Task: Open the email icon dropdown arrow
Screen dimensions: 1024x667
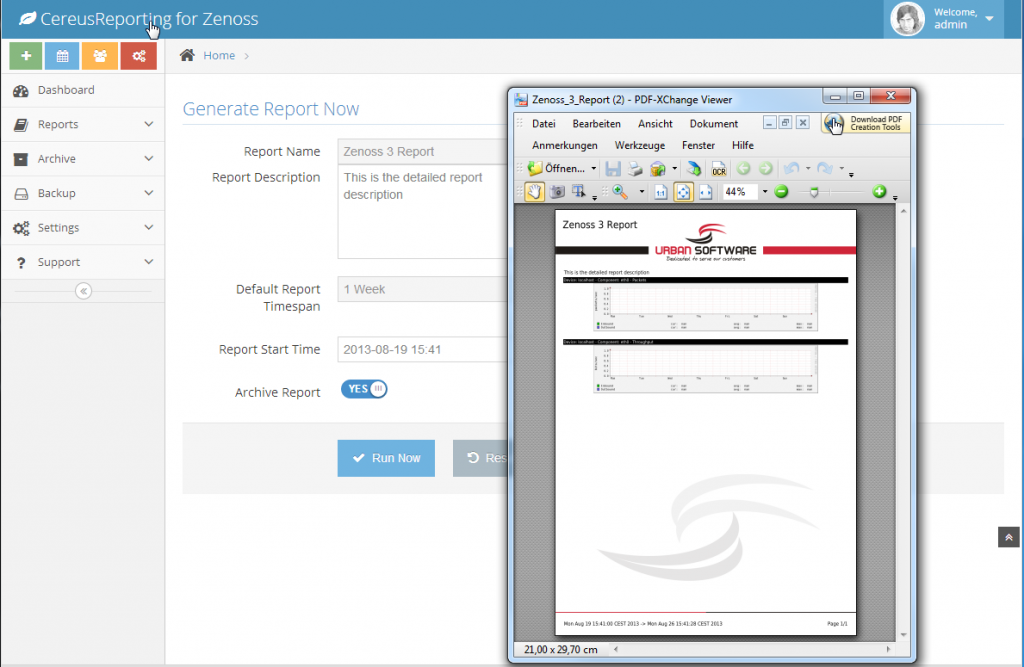Action: pyautogui.click(x=675, y=169)
